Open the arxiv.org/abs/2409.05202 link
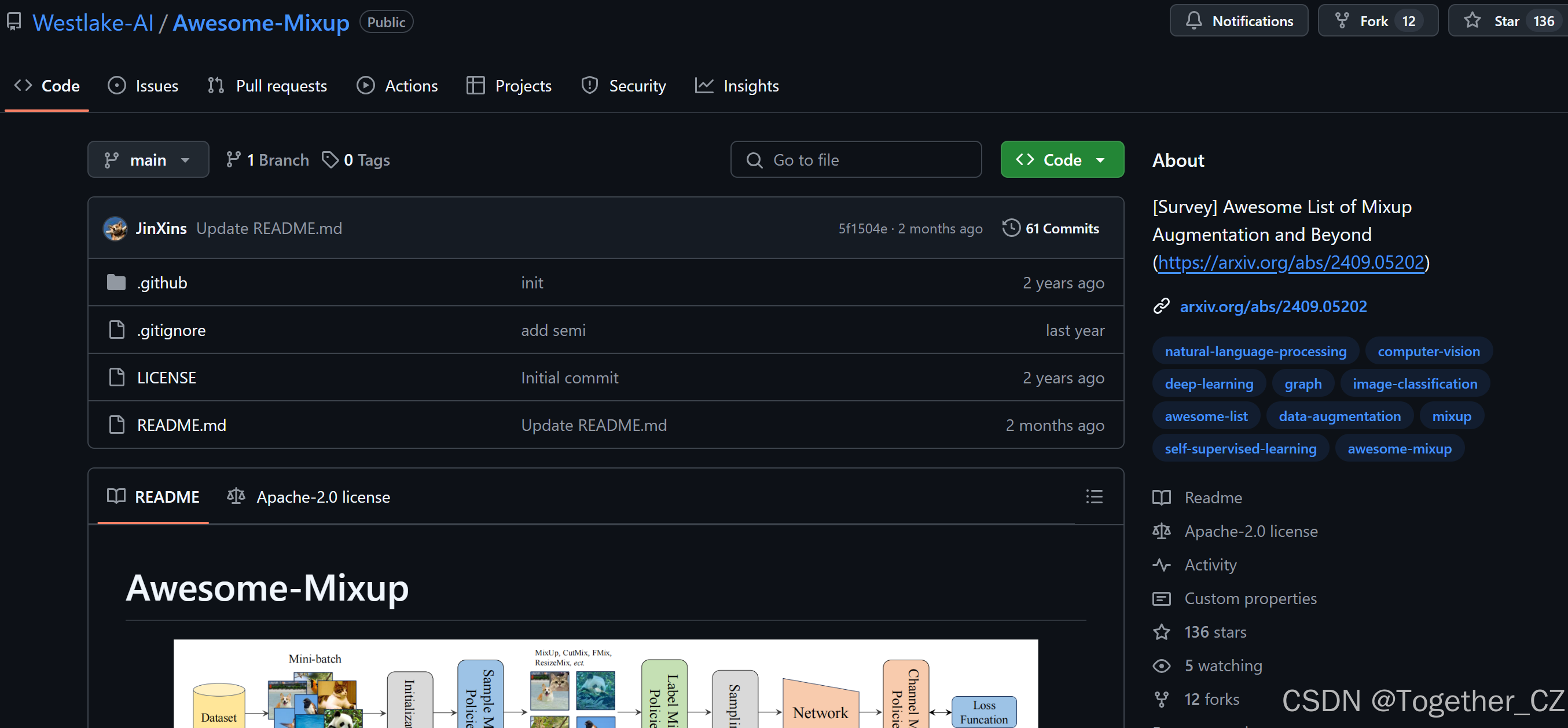Viewport: 1568px width, 728px height. [x=1273, y=306]
